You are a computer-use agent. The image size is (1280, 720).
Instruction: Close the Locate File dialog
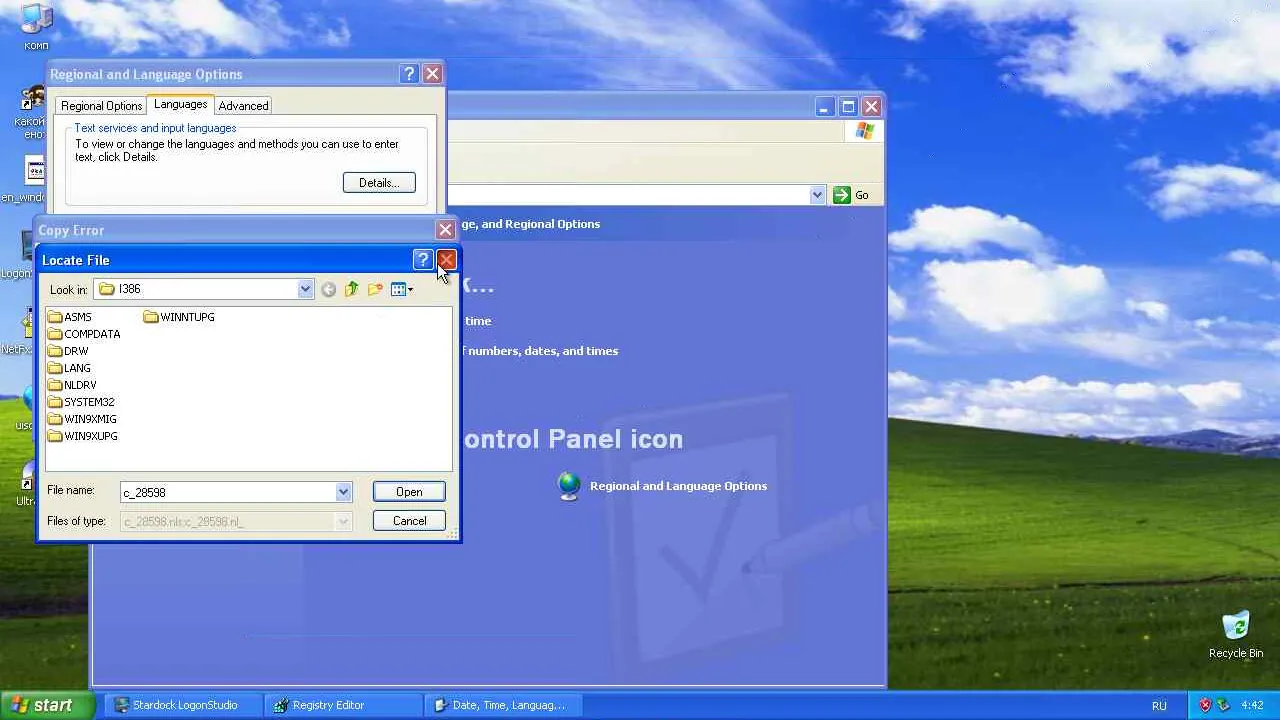(x=446, y=260)
